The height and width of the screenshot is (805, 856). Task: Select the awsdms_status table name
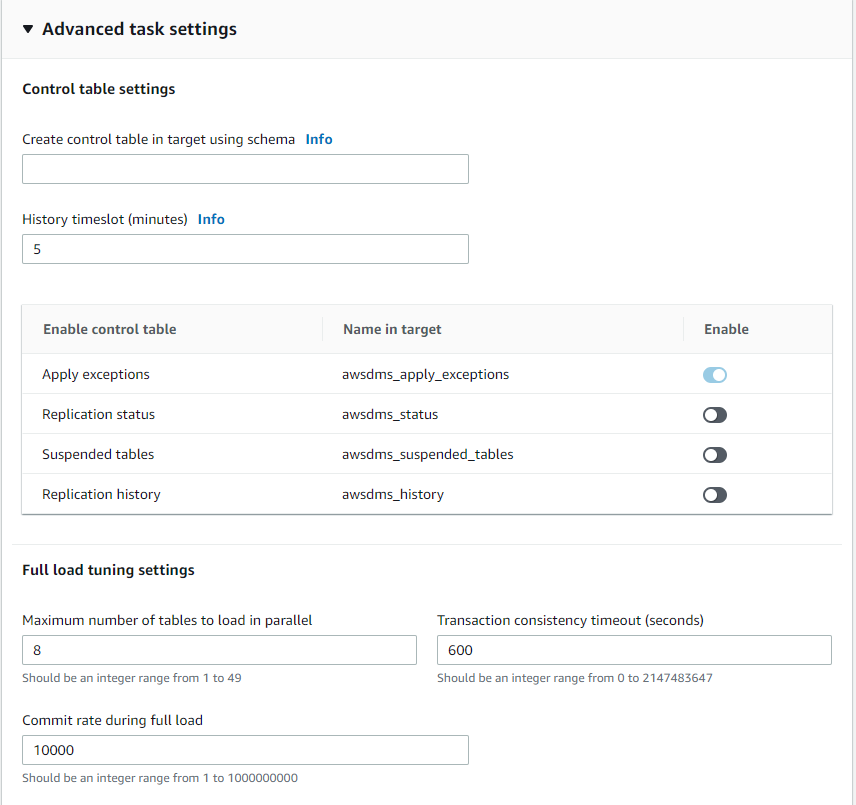[x=390, y=414]
